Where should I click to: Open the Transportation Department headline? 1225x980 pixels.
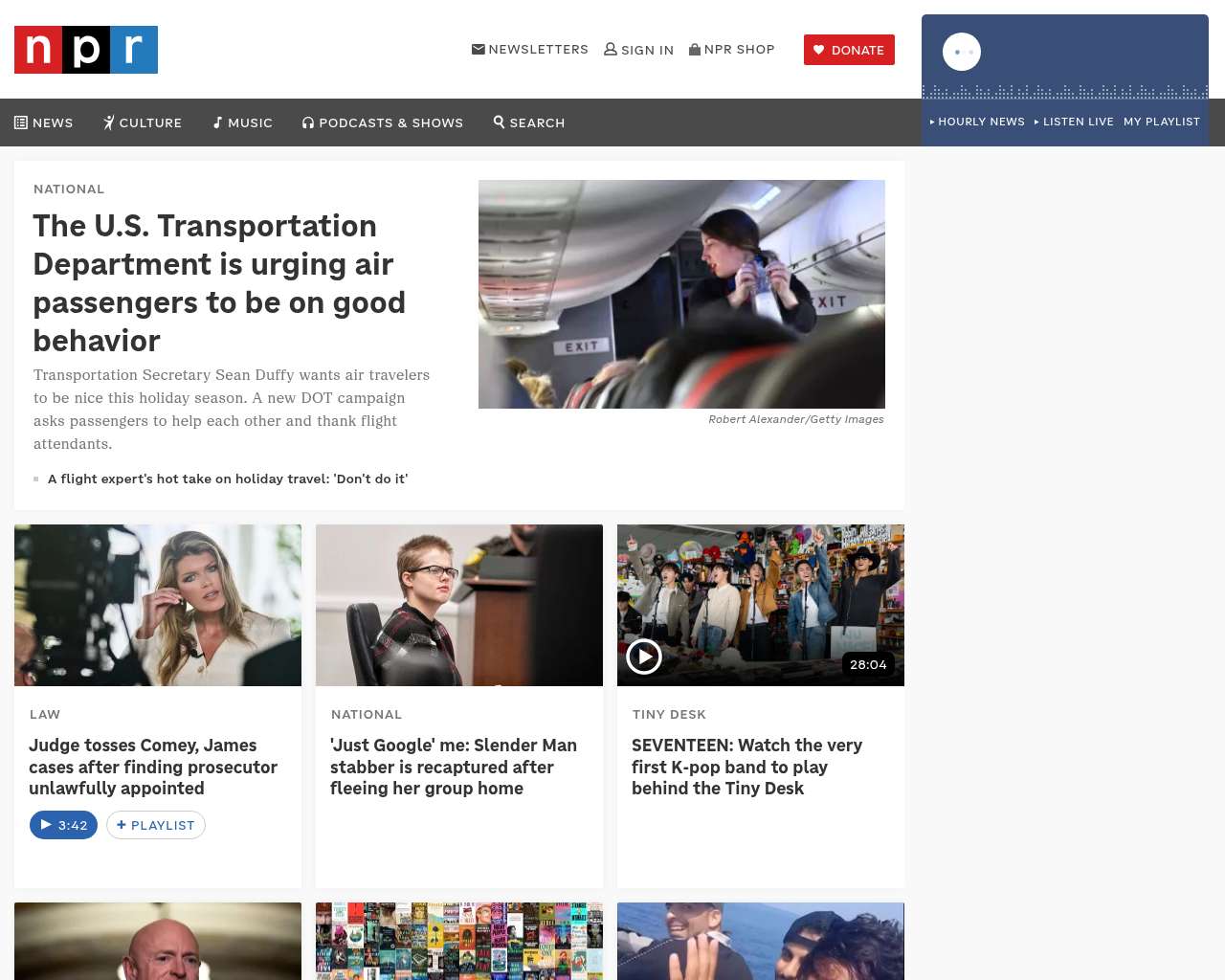point(219,282)
